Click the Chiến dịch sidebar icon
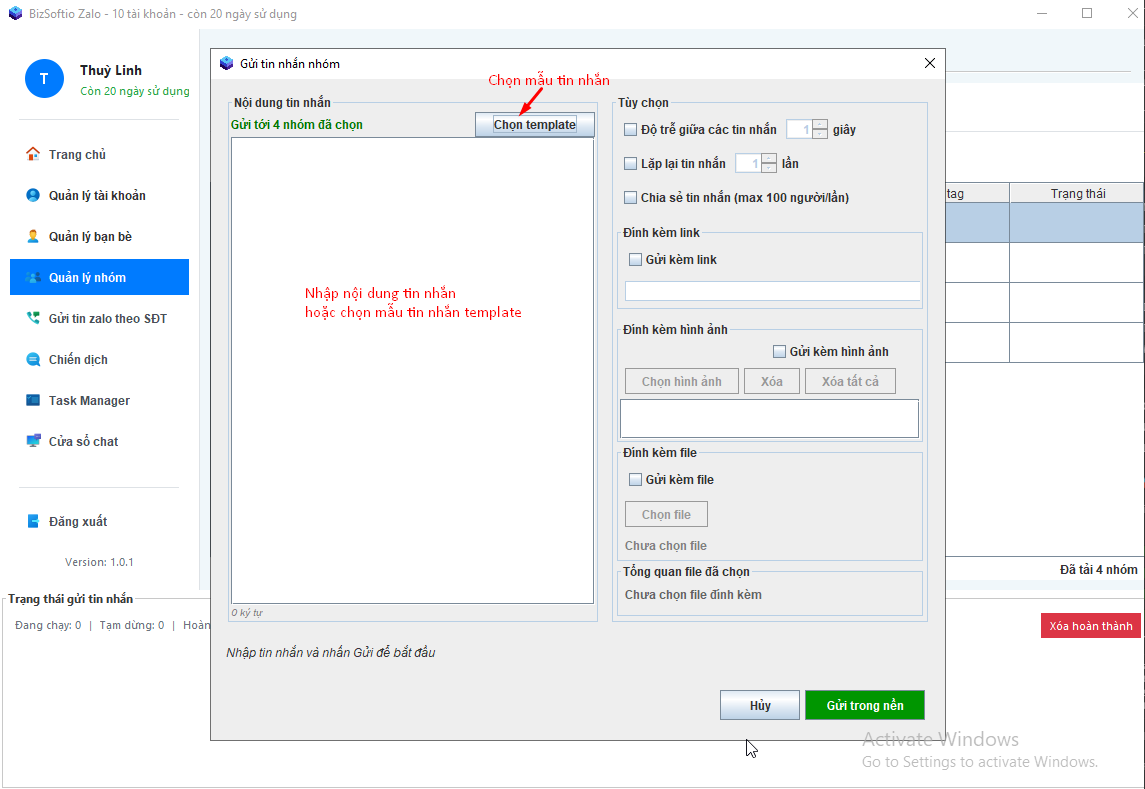1145x789 pixels. (x=33, y=360)
